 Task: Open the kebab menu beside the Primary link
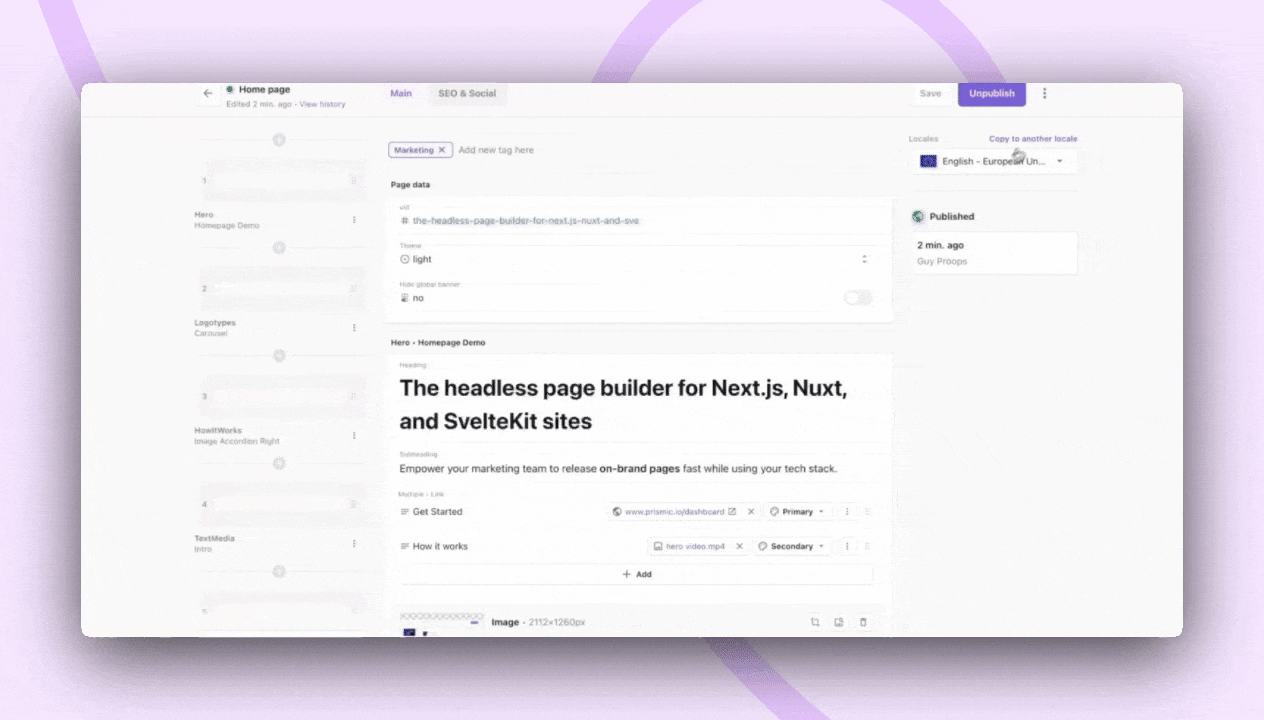pyautogui.click(x=846, y=511)
